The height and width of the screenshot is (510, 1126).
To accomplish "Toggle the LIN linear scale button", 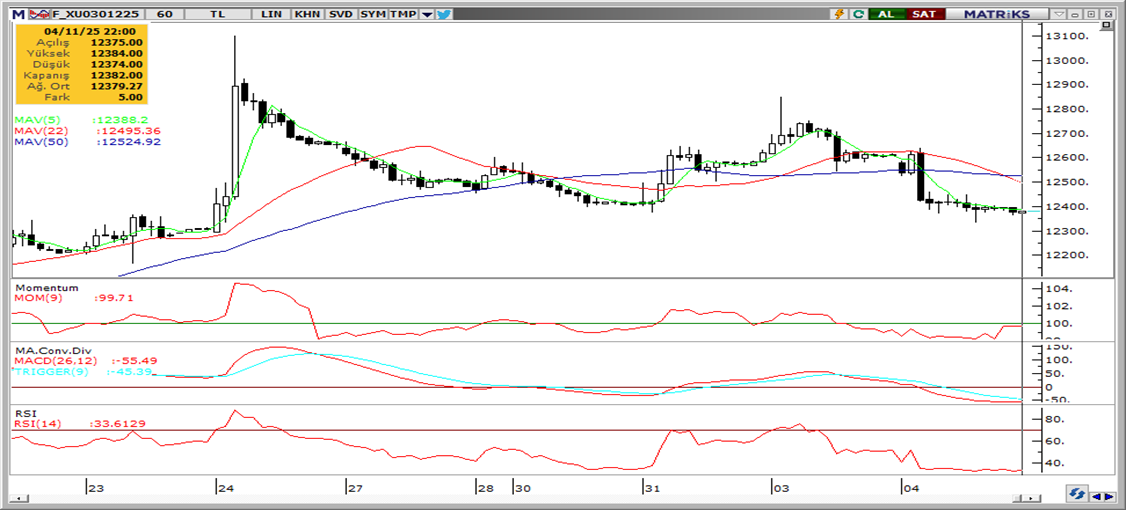I will 270,14.
